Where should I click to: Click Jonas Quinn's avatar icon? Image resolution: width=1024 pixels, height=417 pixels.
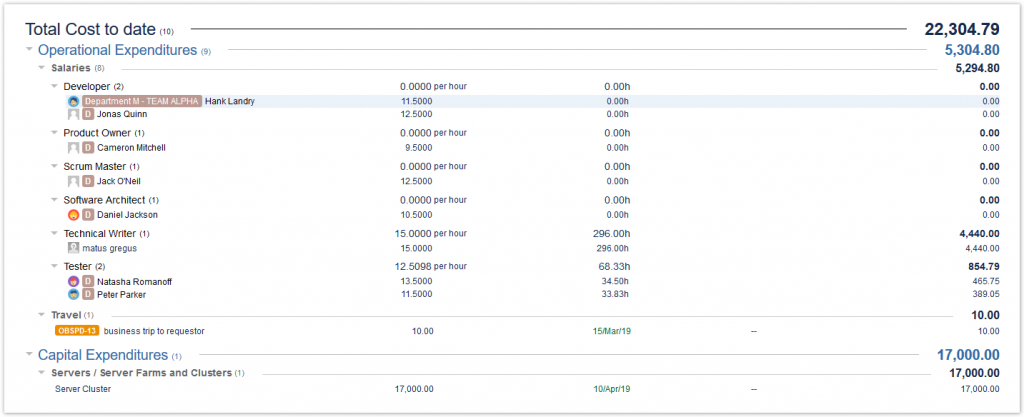point(74,114)
